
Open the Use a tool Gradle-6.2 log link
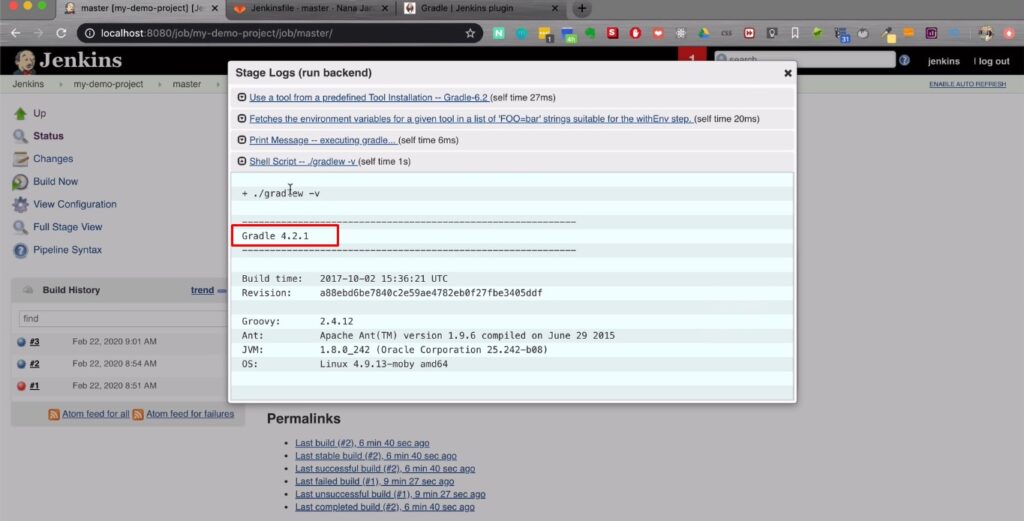coord(368,97)
